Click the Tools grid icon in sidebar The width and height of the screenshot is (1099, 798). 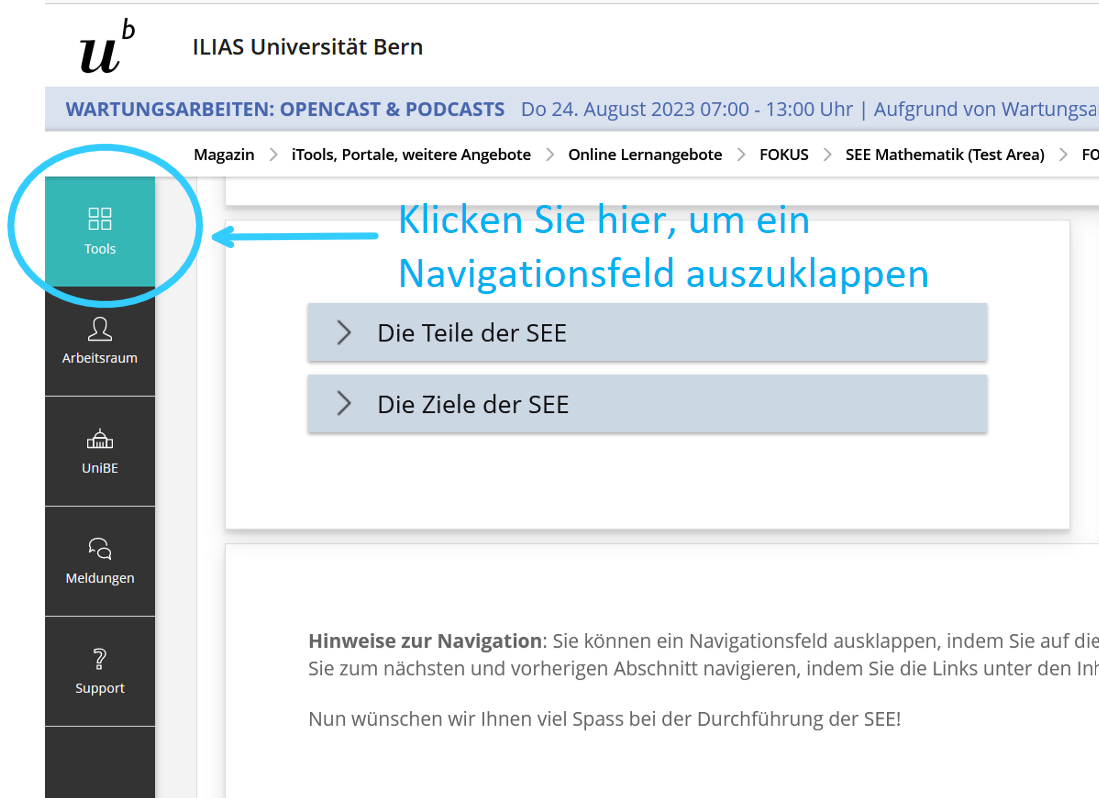click(x=100, y=219)
